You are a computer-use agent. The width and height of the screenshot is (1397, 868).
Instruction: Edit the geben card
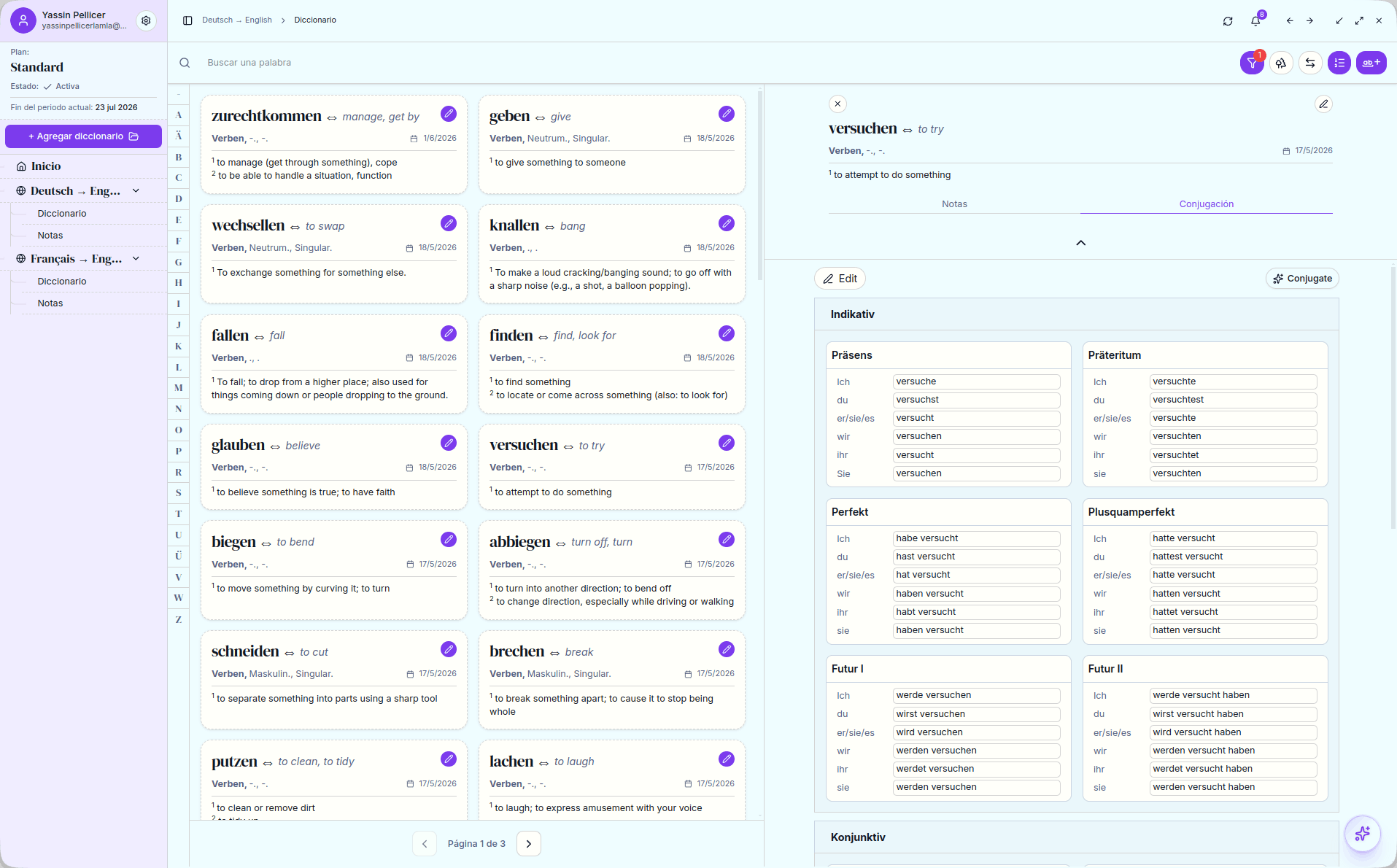pyautogui.click(x=727, y=114)
